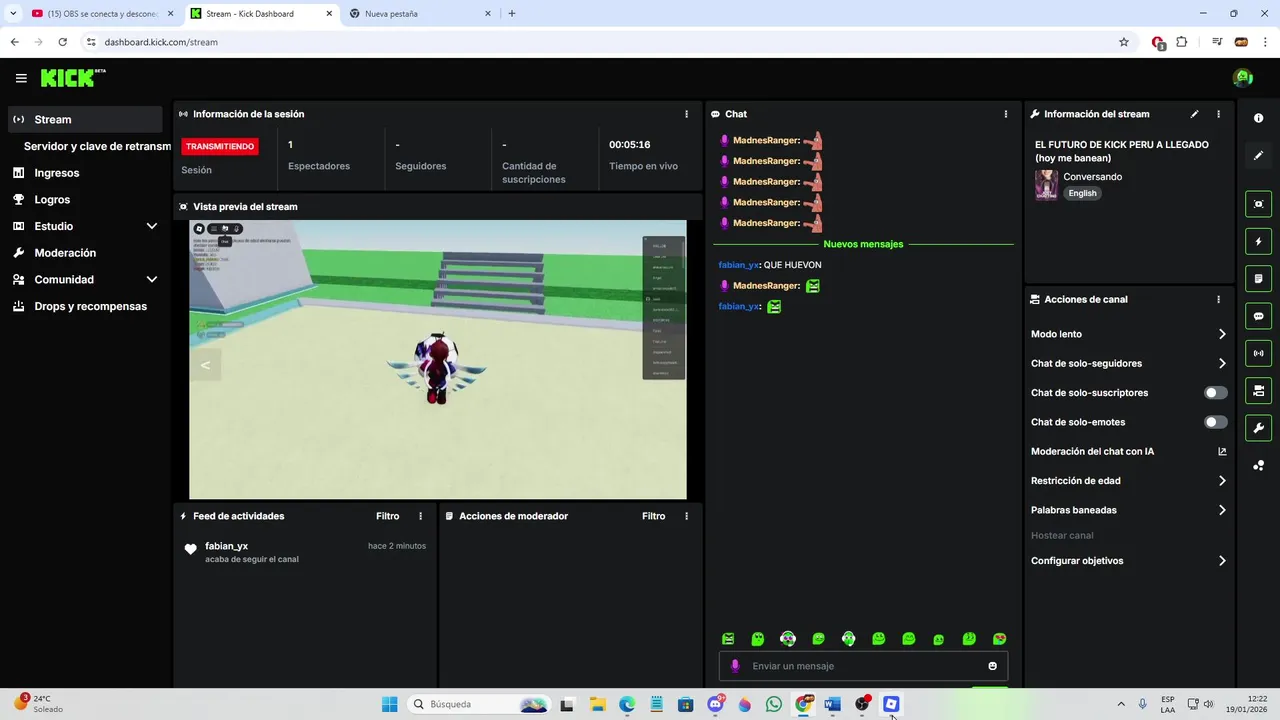
Task: Insert the heart-eyes emote into the chat
Action: pos(999,639)
